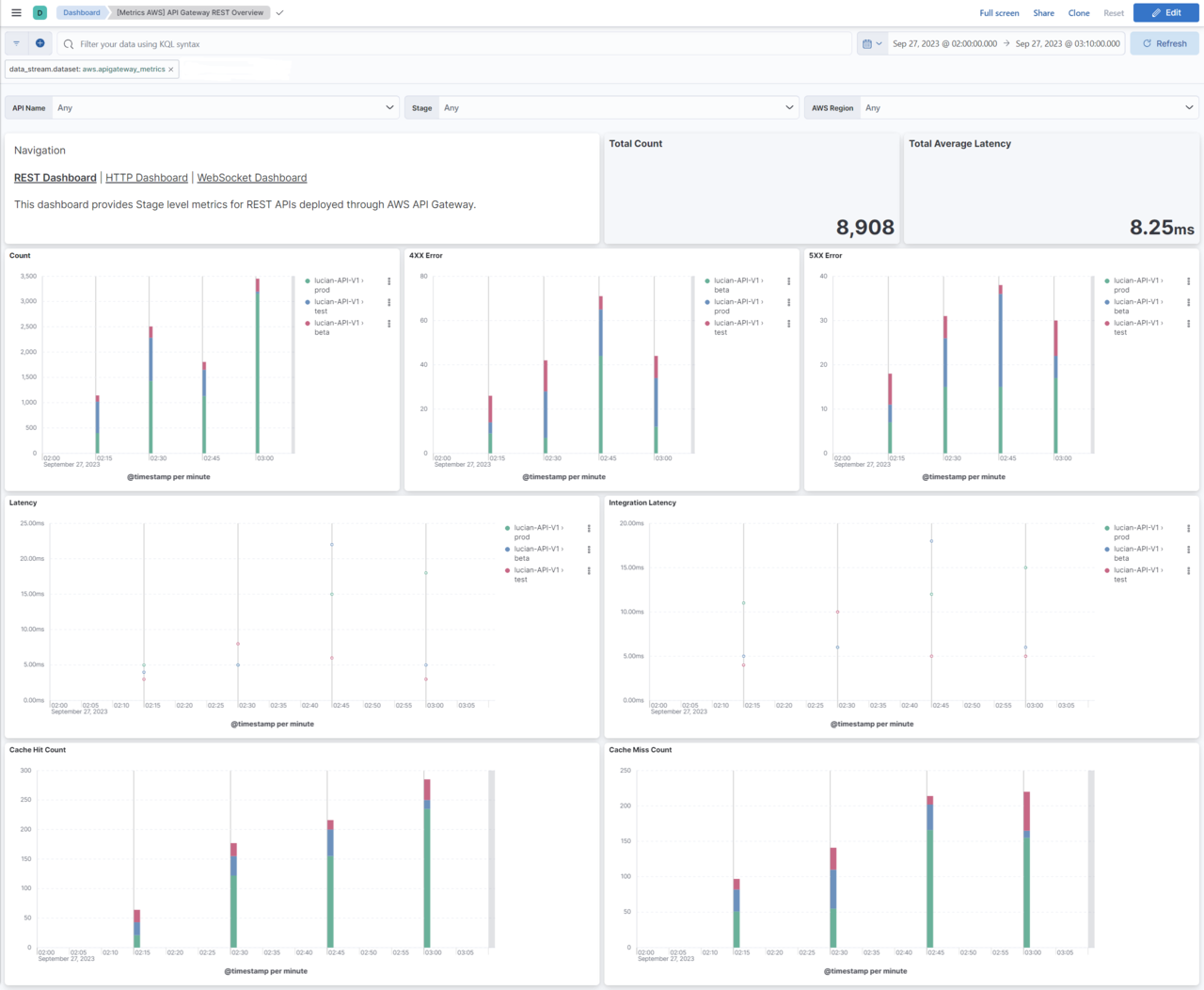
Task: Open the filter settings icon beside the search bar
Action: coord(15,42)
